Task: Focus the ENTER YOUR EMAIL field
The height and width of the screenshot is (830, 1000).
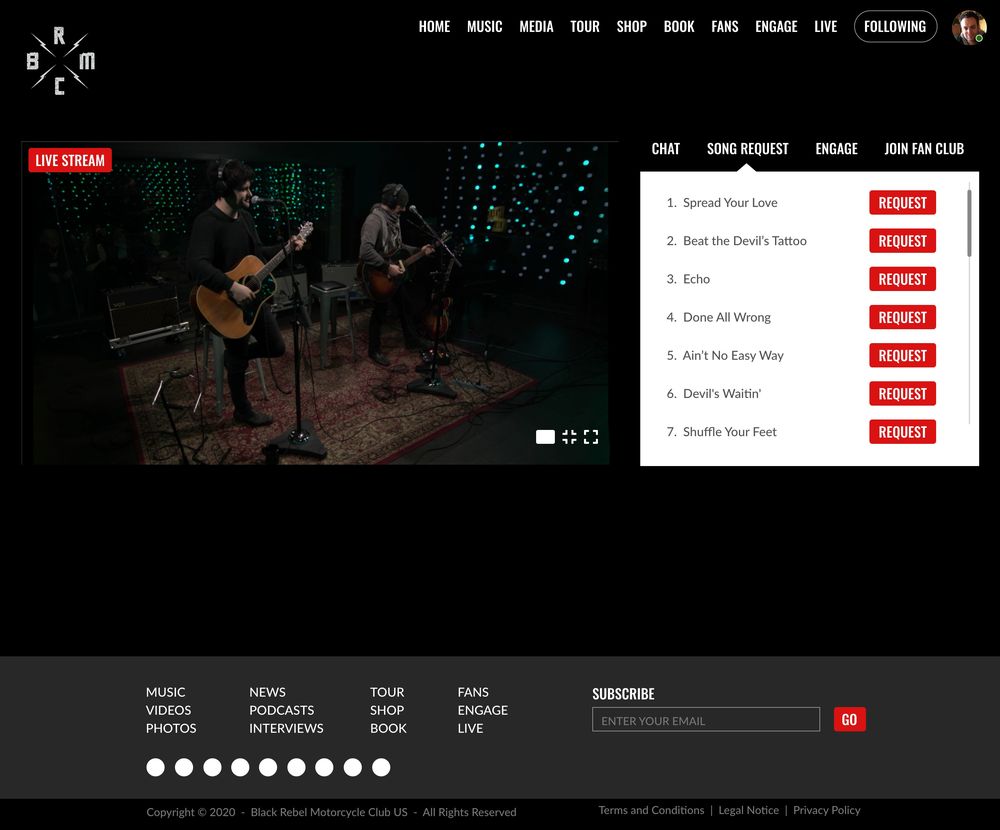Action: (x=706, y=720)
